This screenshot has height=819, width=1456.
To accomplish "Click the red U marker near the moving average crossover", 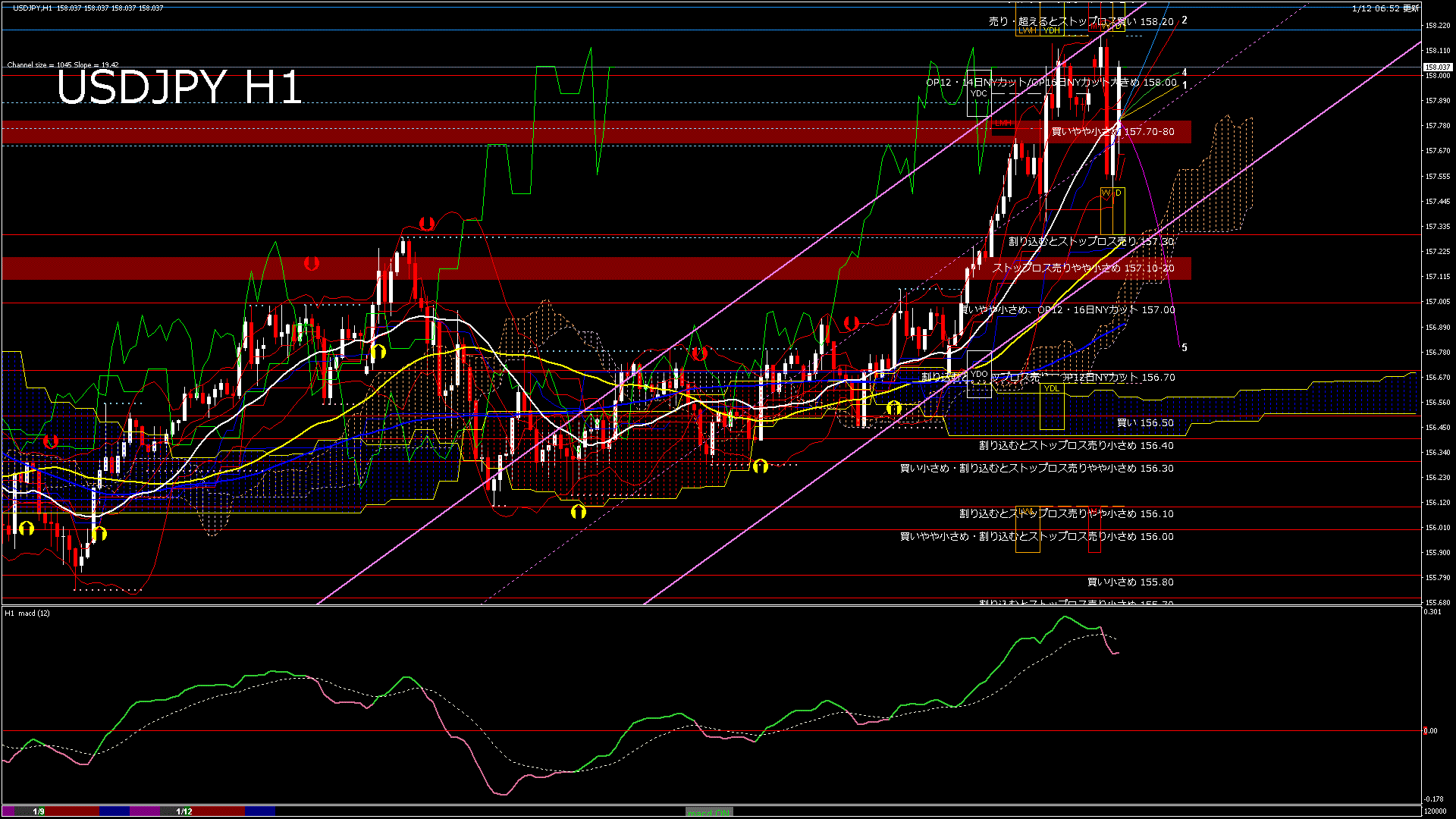I will pyautogui.click(x=699, y=352).
